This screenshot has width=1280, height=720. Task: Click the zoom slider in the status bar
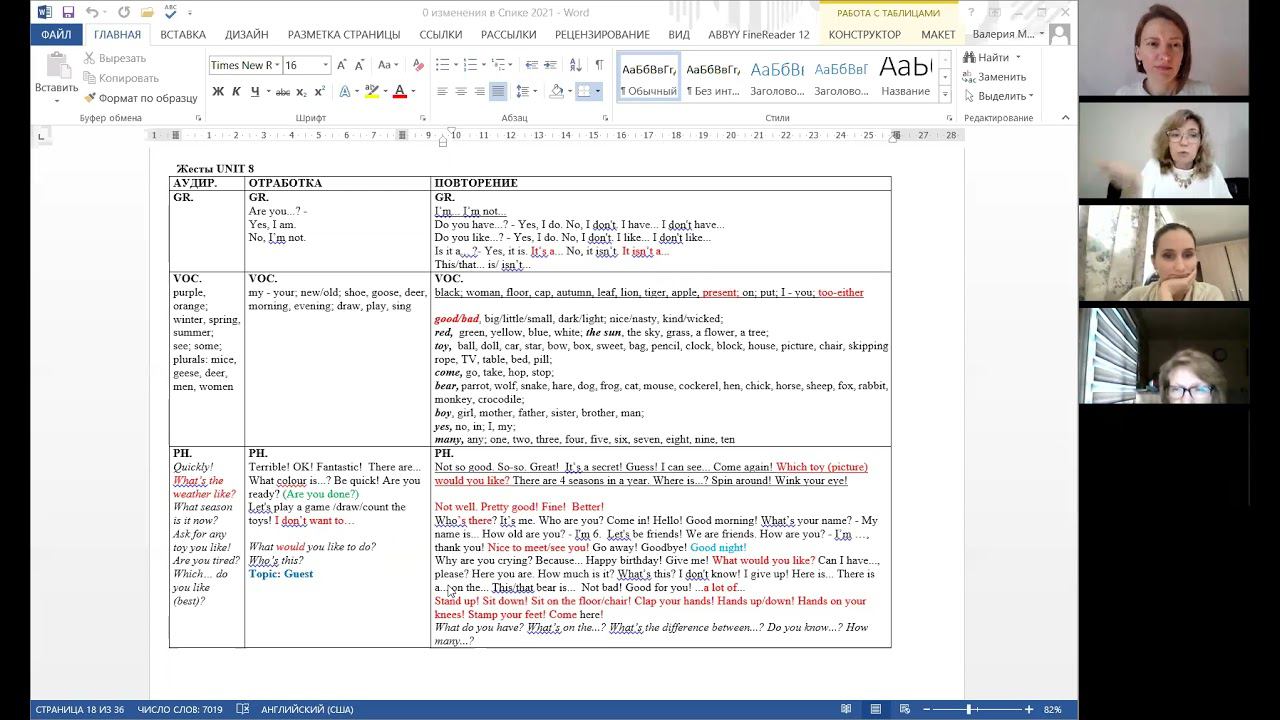click(x=968, y=709)
